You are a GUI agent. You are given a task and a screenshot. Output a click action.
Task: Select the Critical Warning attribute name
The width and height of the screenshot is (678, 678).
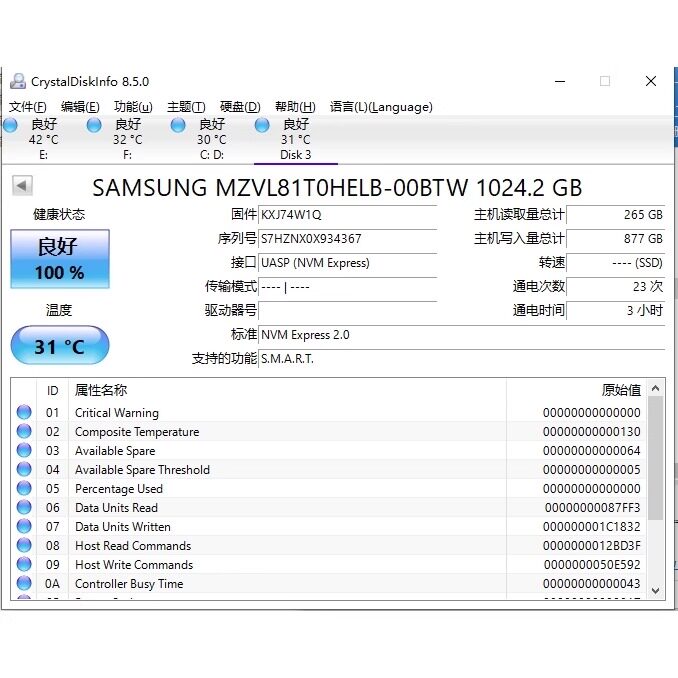coord(117,413)
